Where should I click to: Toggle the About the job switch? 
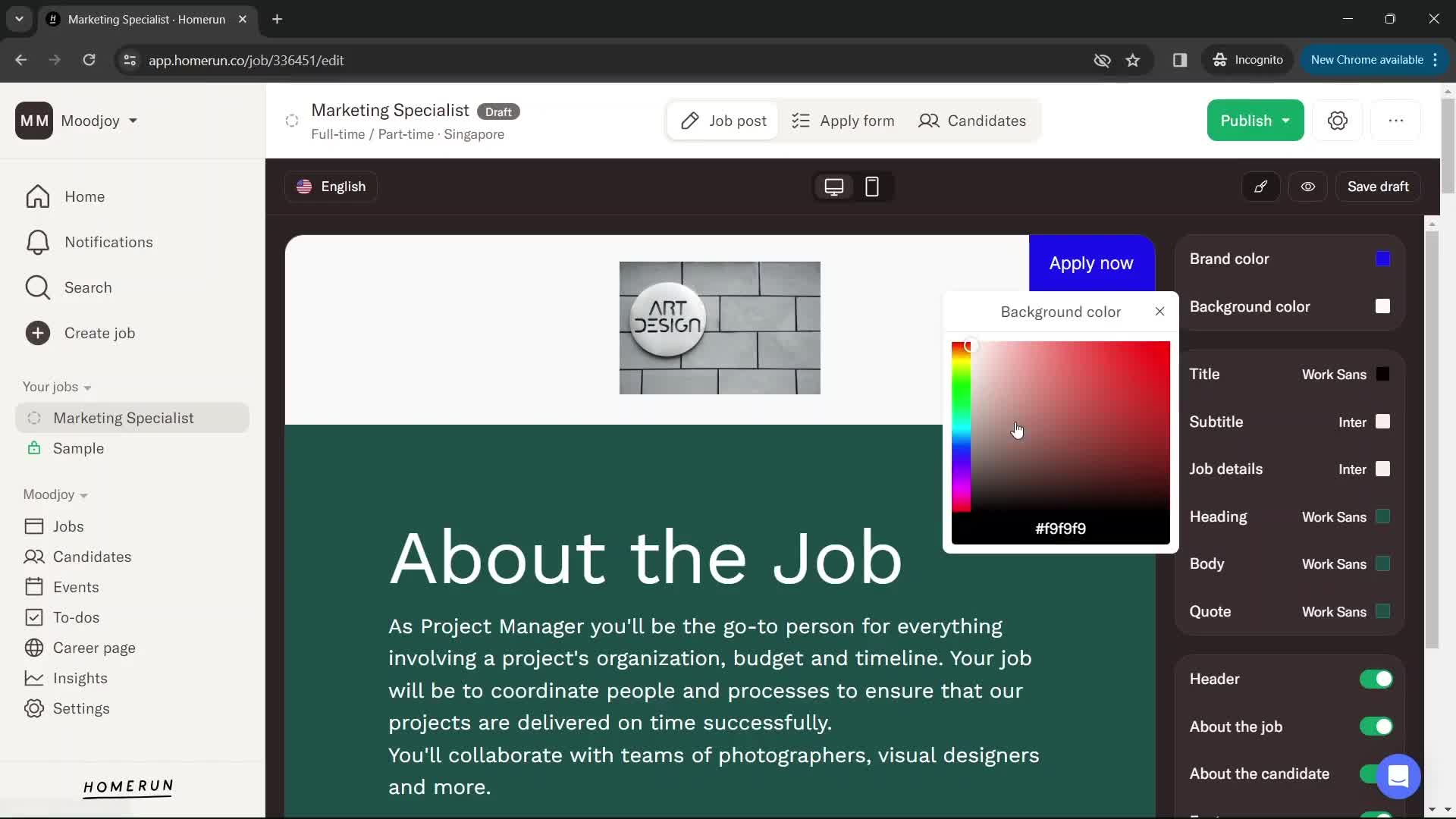click(1376, 726)
